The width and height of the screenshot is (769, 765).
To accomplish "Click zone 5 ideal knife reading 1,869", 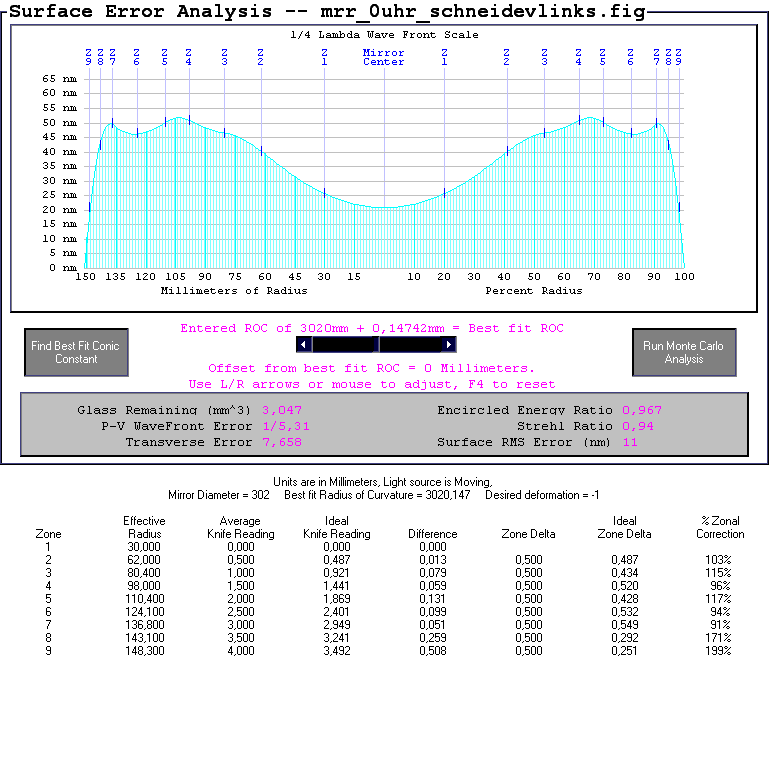I will coord(337,599).
